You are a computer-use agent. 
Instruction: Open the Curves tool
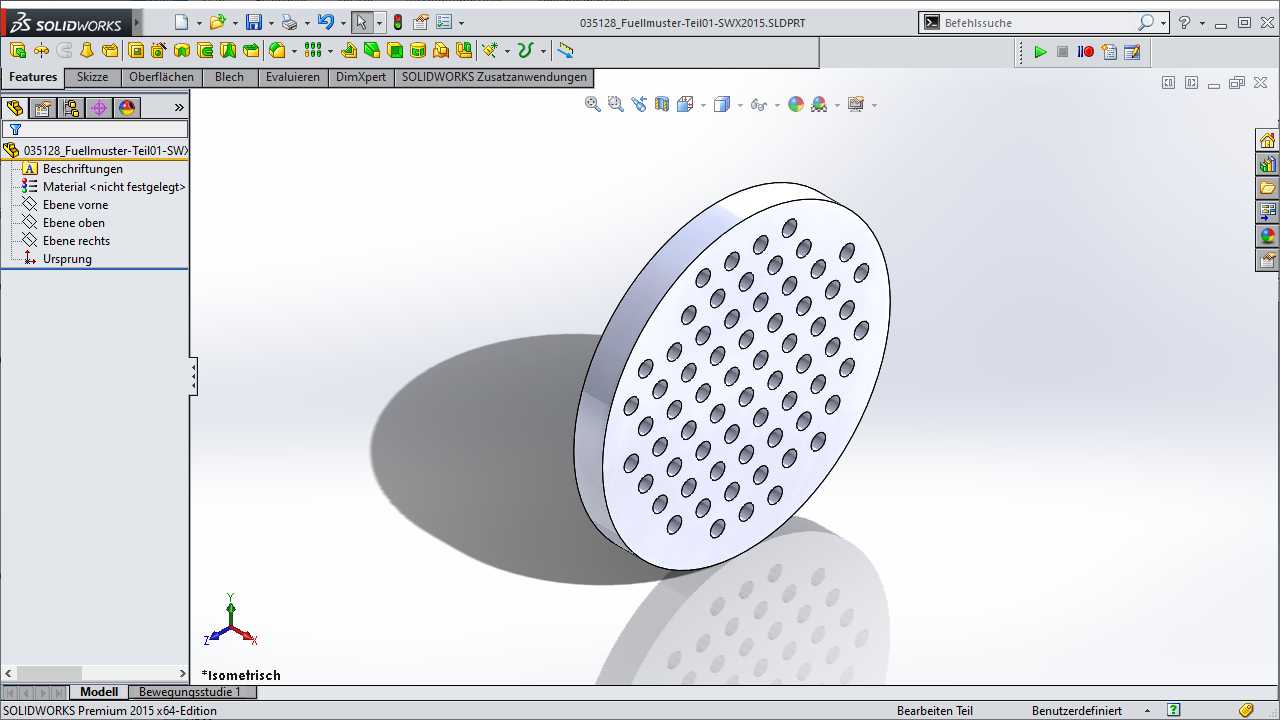[525, 50]
